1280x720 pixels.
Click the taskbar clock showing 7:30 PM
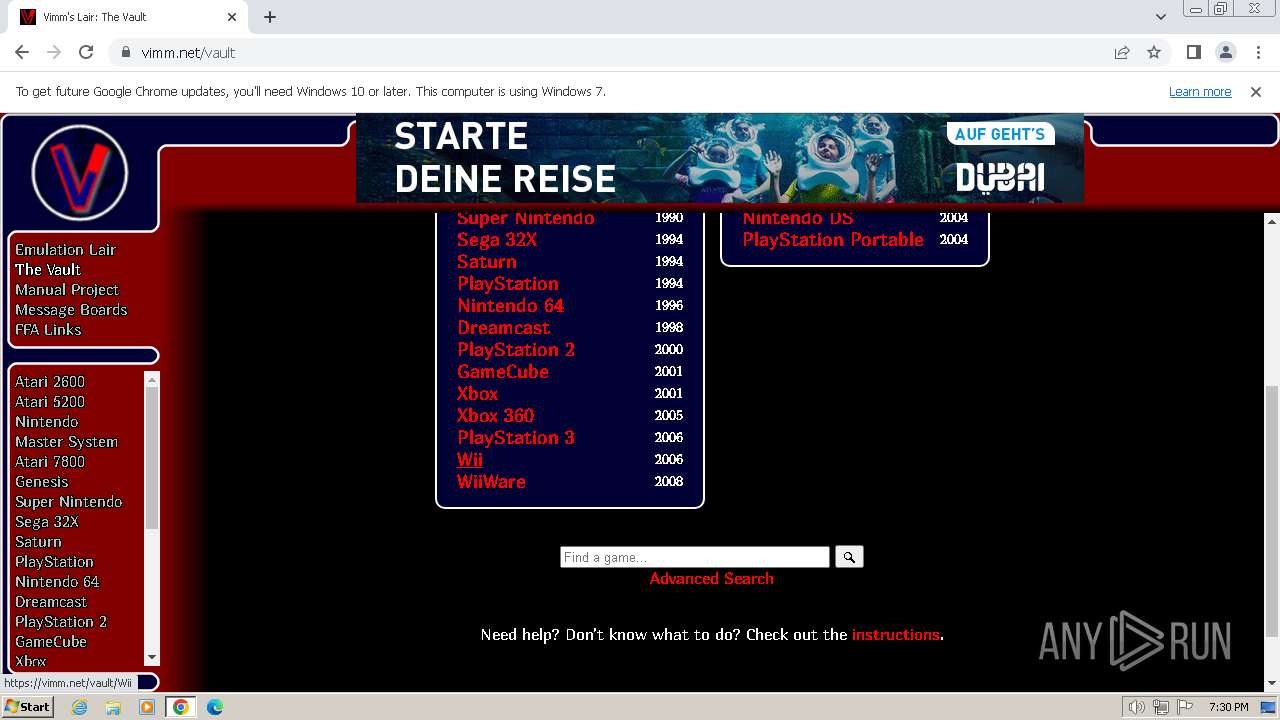pos(1228,707)
